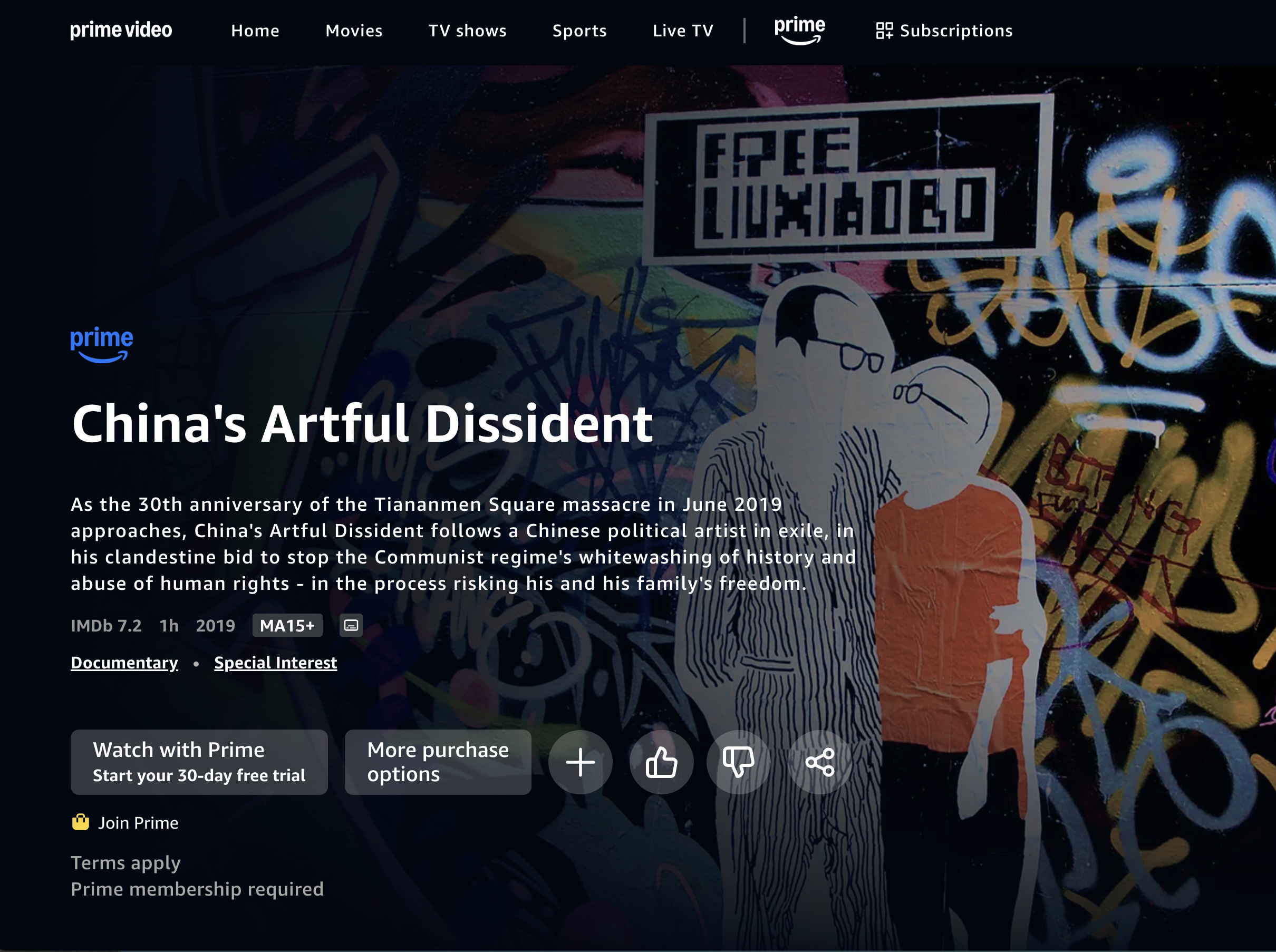Add China's Artful Dissident to your watchlist
The width and height of the screenshot is (1276, 952).
(579, 762)
